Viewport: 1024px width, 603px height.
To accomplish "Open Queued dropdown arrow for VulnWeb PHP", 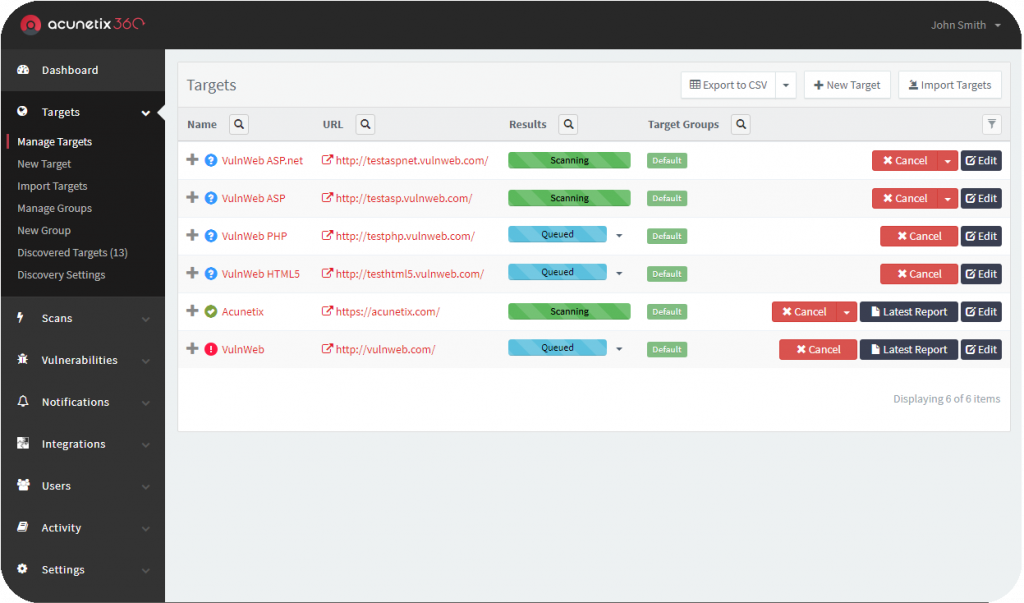I will pyautogui.click(x=619, y=236).
